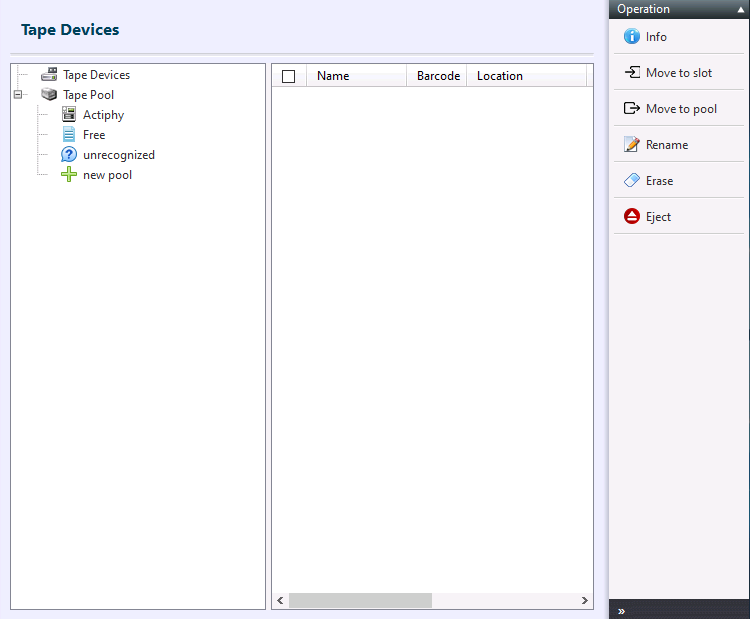Toggle the select-all checkbox in table header
The image size is (750, 619).
click(x=289, y=76)
